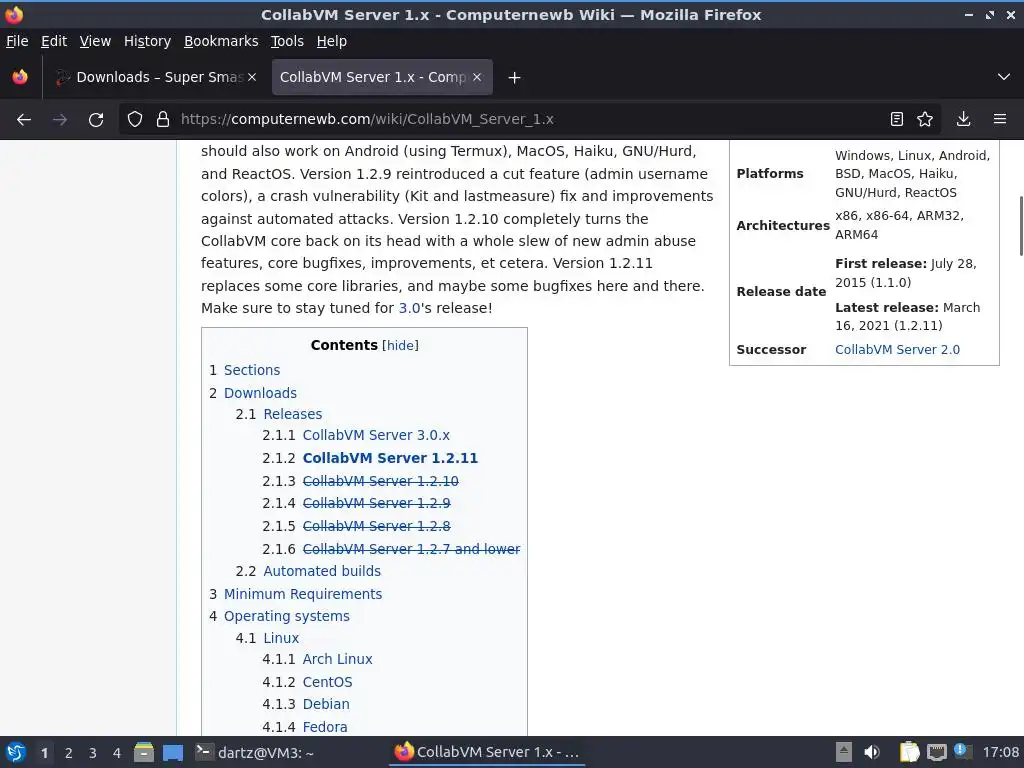Go back to the previous page
The image size is (1024, 768).
[x=24, y=120]
